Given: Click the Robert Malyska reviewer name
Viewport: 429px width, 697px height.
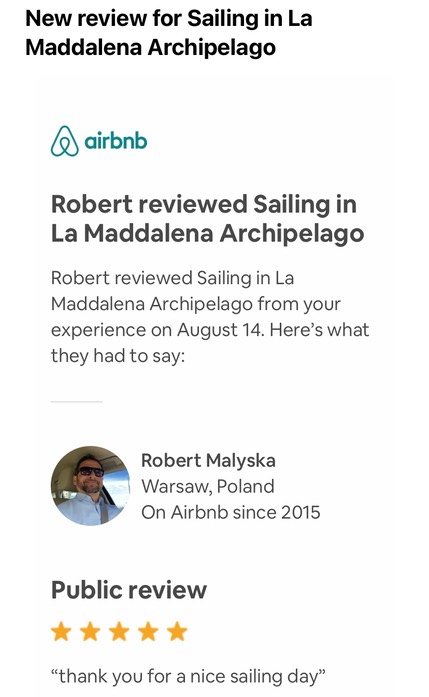Looking at the screenshot, I should click(208, 460).
